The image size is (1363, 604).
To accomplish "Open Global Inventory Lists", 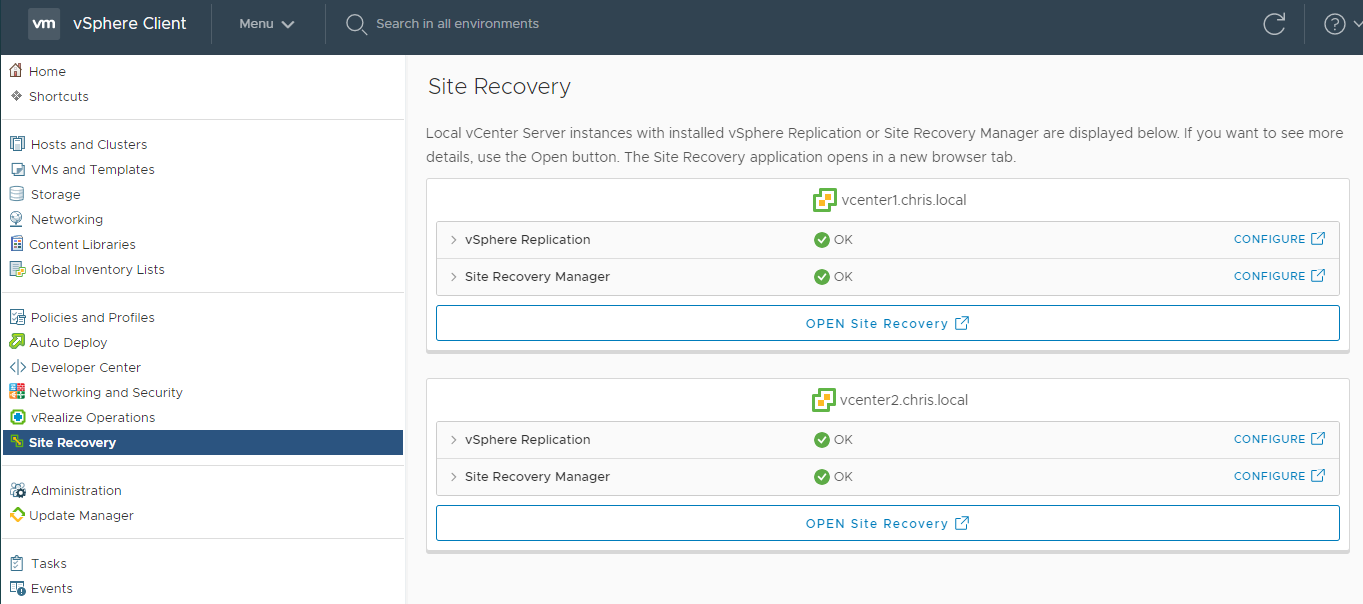I will (x=98, y=269).
